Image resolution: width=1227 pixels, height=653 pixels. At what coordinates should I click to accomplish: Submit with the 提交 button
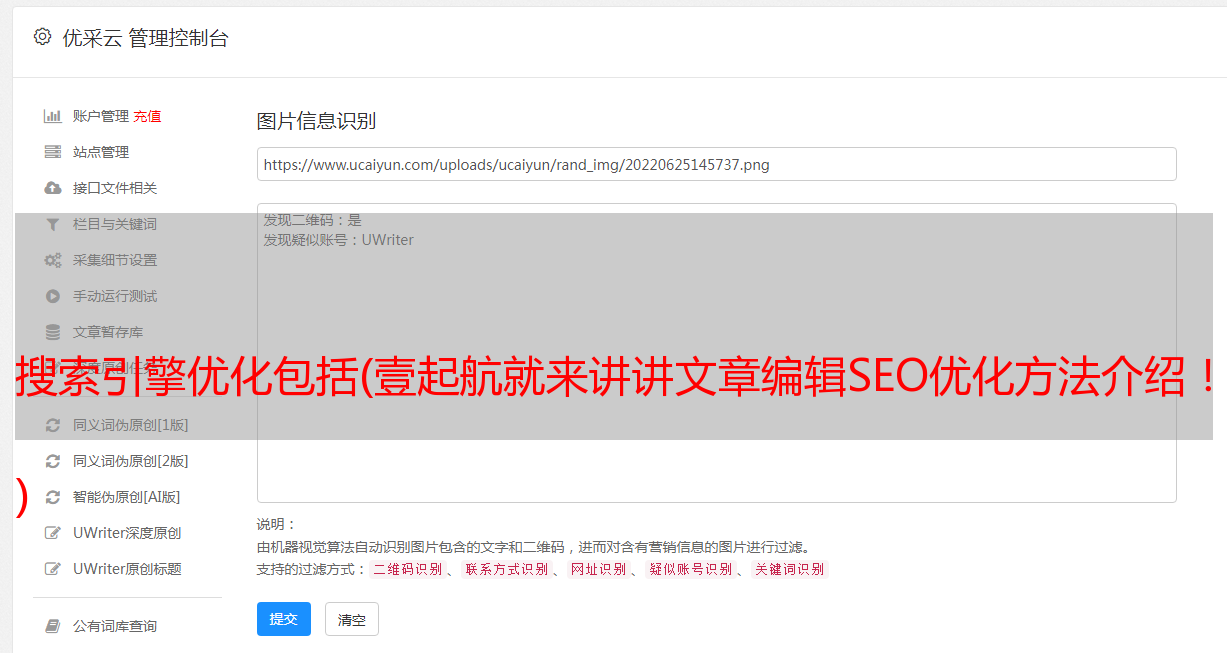point(284,619)
